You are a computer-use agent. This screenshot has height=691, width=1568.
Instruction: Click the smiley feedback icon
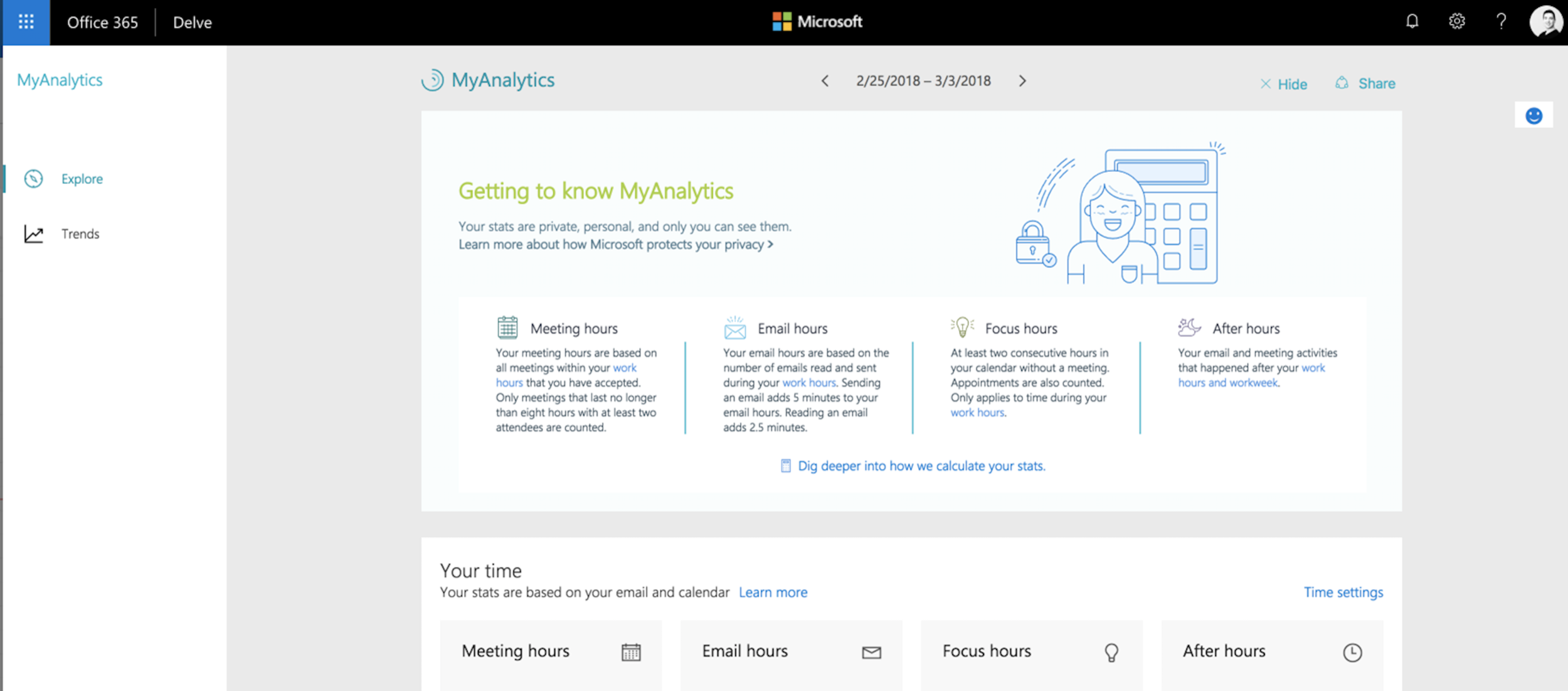pos(1534,115)
